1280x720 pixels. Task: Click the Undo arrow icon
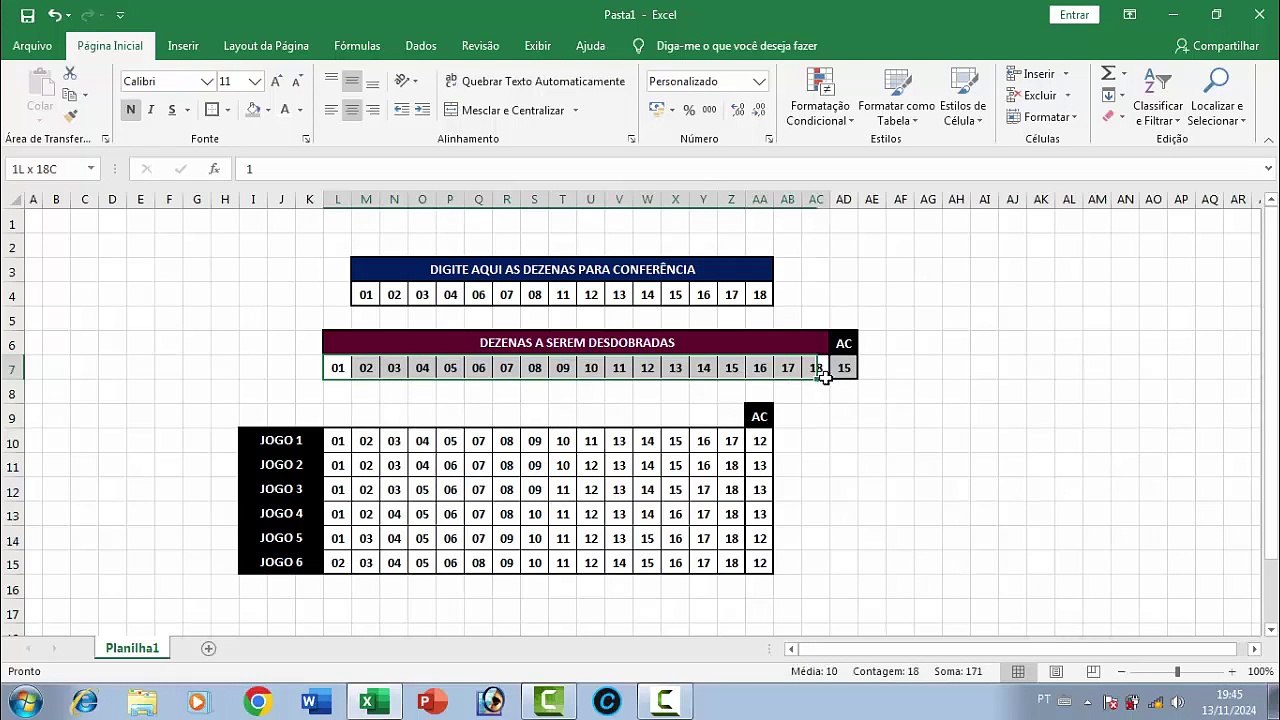point(55,15)
